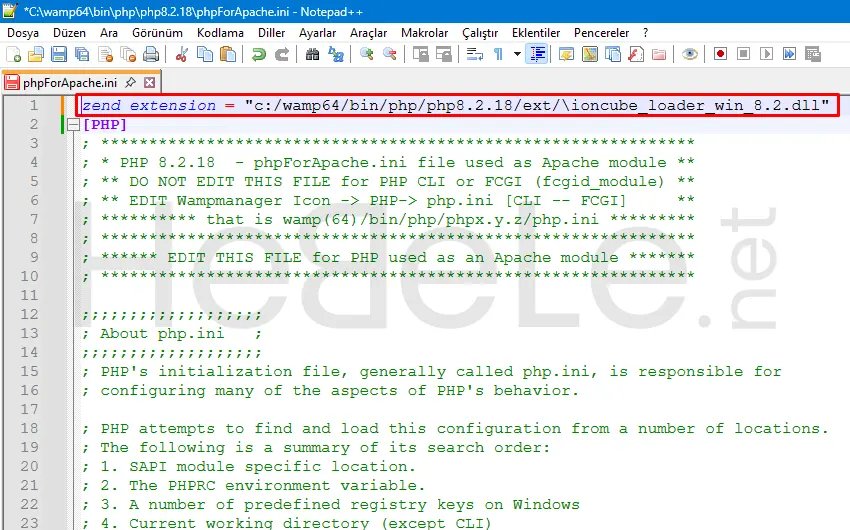Open the Ara menu
The height and width of the screenshot is (530, 850).
pos(108,33)
